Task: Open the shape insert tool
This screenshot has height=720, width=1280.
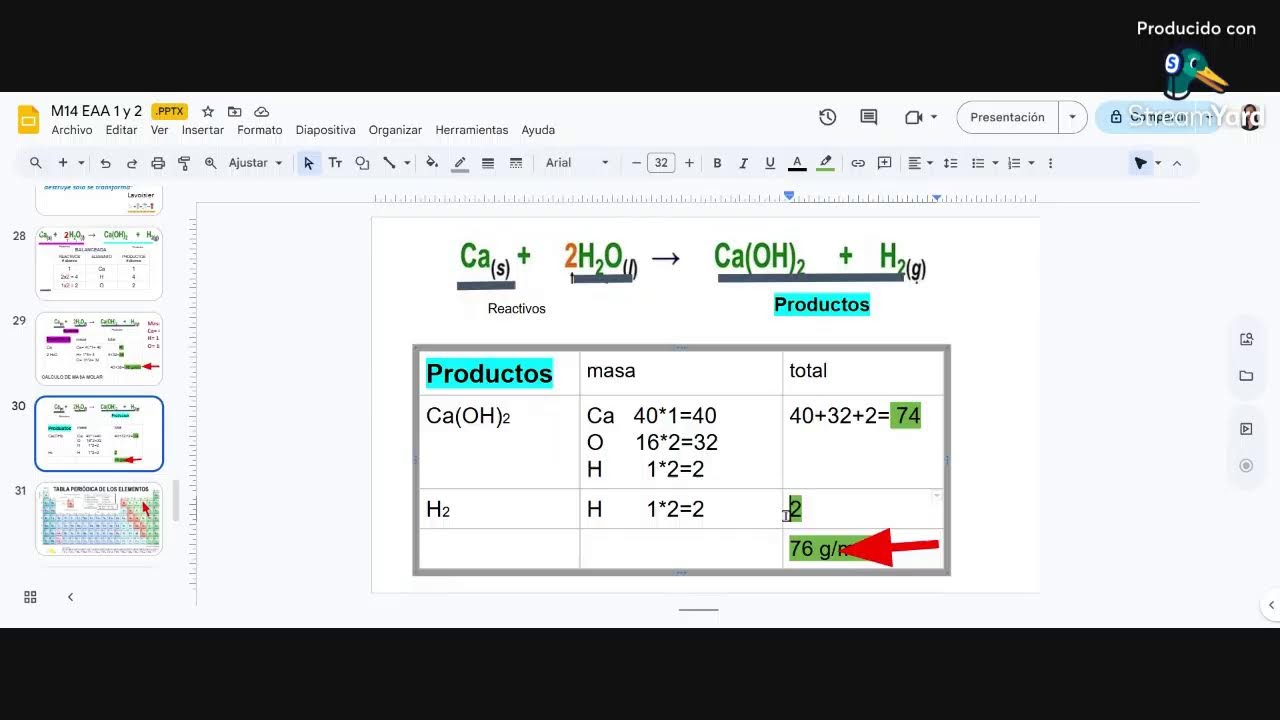Action: [362, 163]
